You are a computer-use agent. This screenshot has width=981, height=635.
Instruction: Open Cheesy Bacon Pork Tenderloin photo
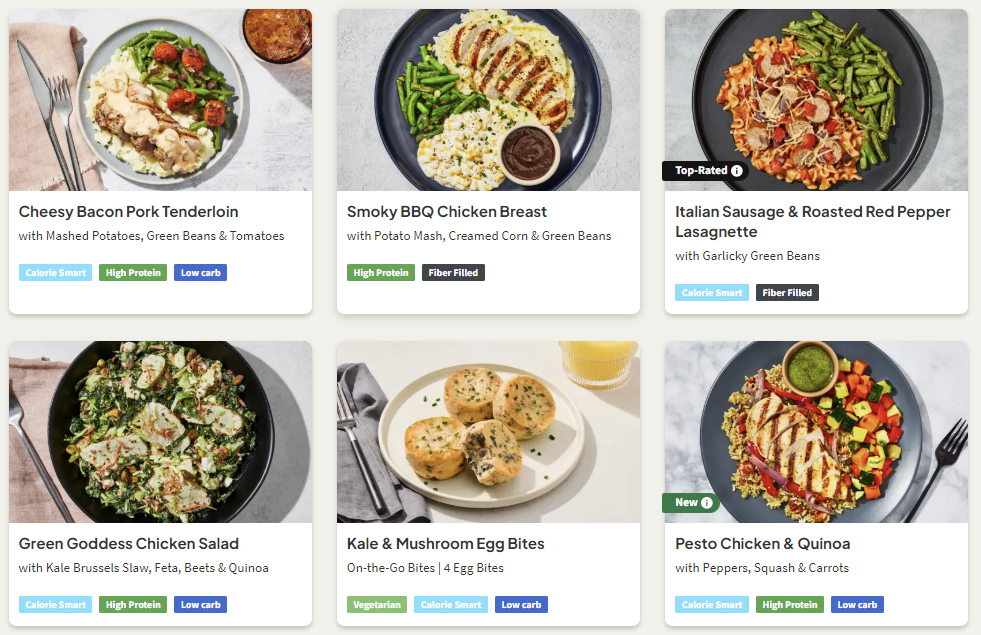point(160,100)
